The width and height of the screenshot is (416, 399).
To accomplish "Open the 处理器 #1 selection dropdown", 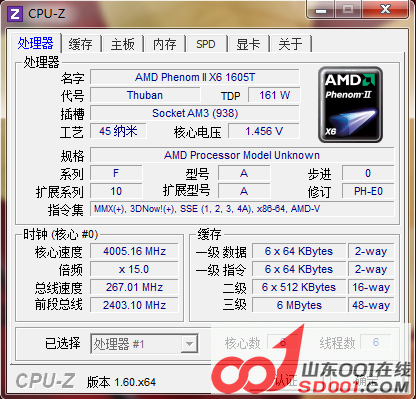I will (x=144, y=344).
